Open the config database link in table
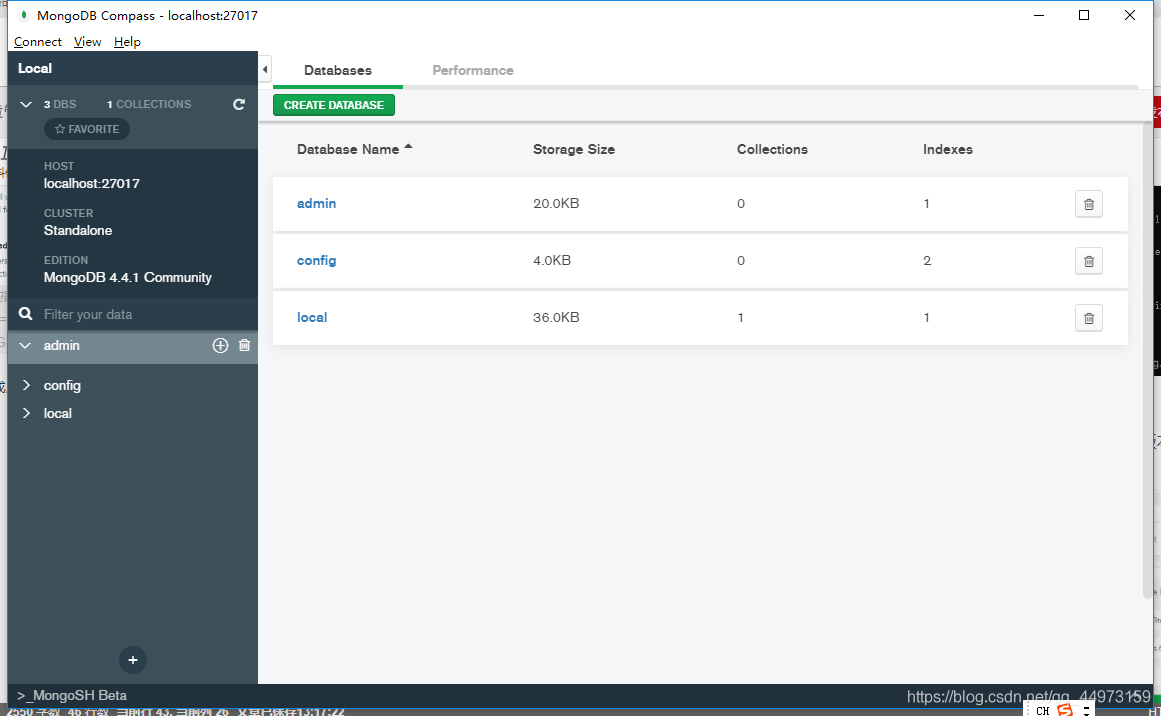1161x716 pixels. click(316, 261)
